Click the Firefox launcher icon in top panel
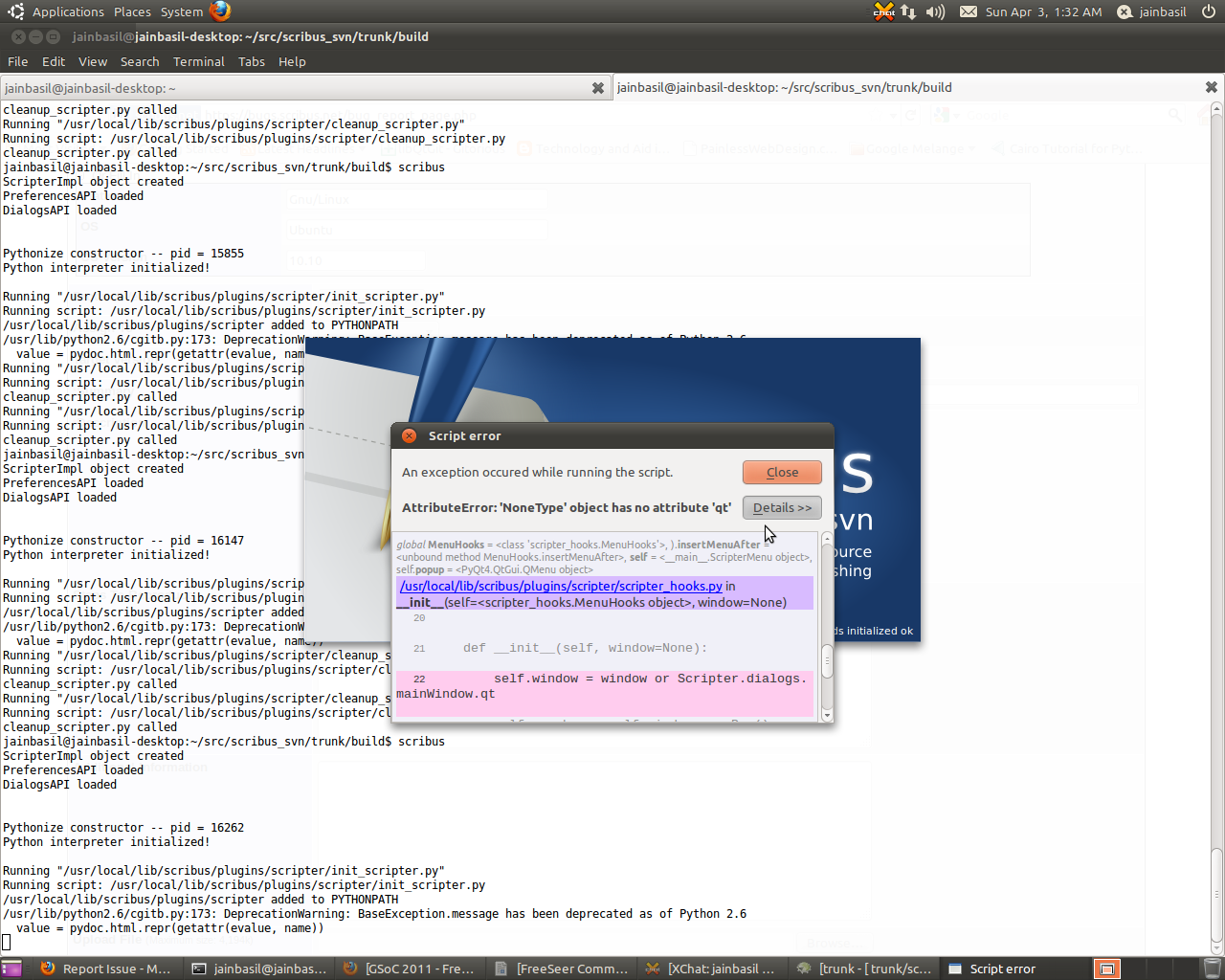The height and width of the screenshot is (980, 1225). 220,11
